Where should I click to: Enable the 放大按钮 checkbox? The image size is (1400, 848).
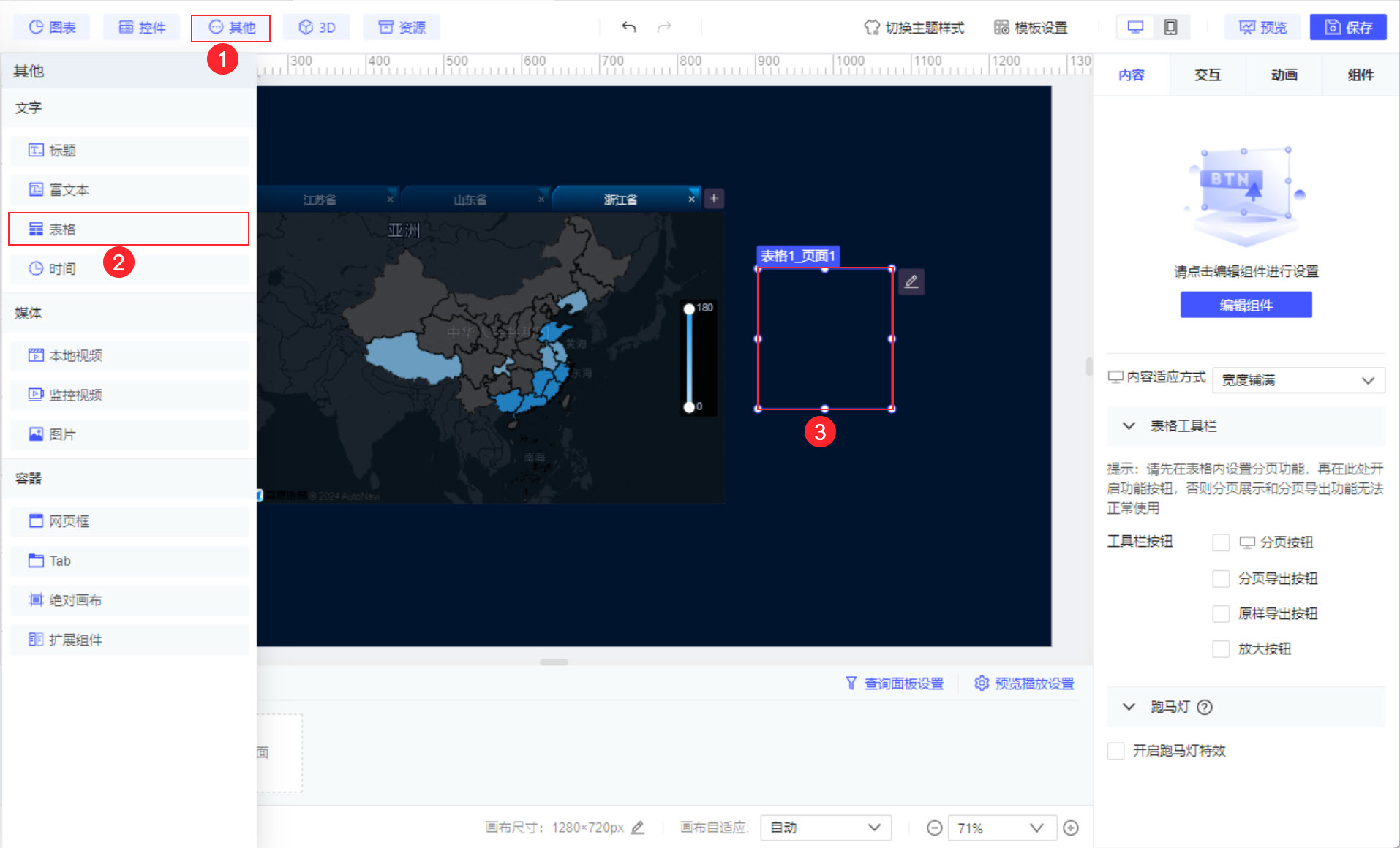pyautogui.click(x=1221, y=648)
